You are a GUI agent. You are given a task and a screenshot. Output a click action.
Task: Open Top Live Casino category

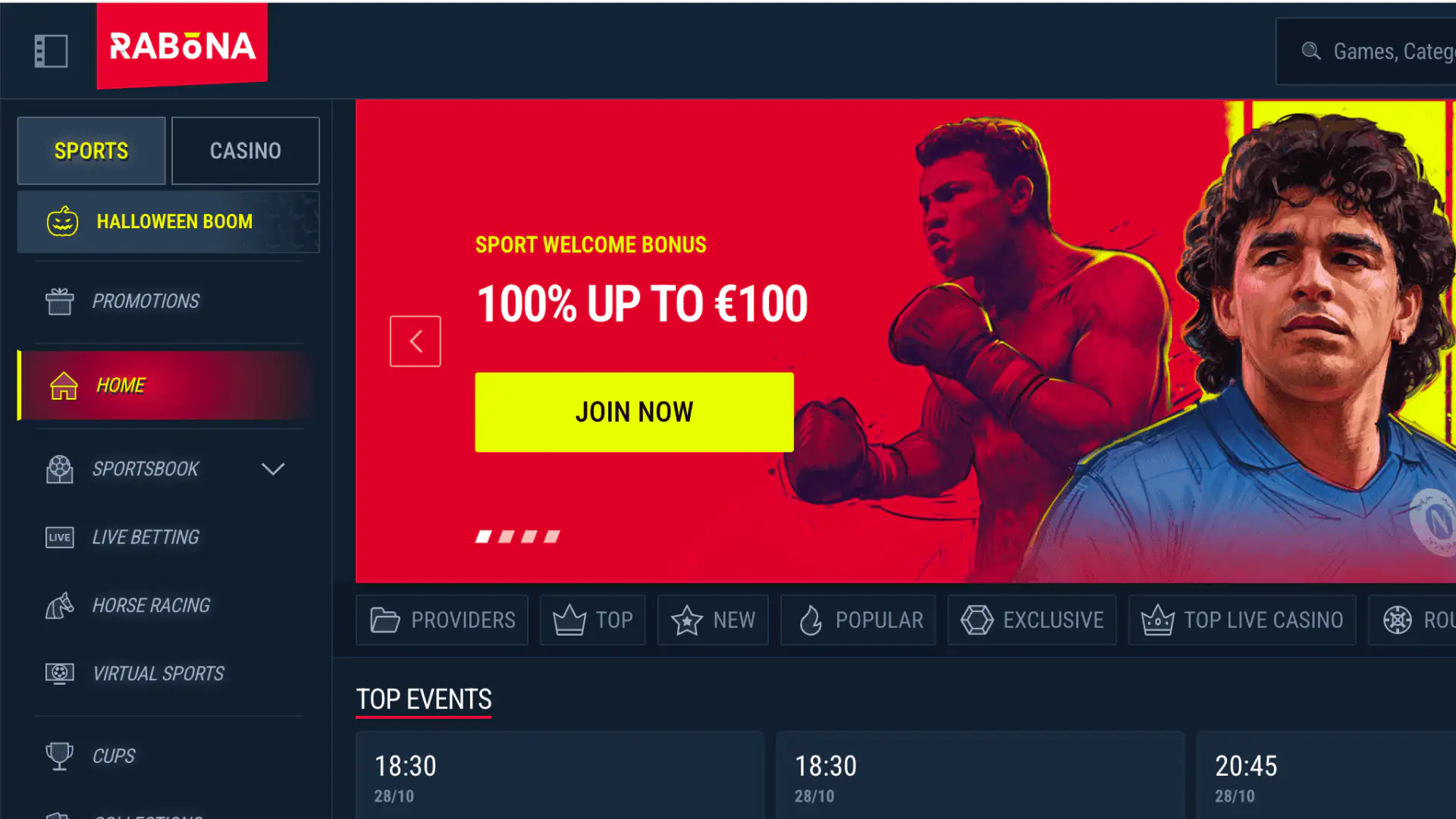[1242, 620]
